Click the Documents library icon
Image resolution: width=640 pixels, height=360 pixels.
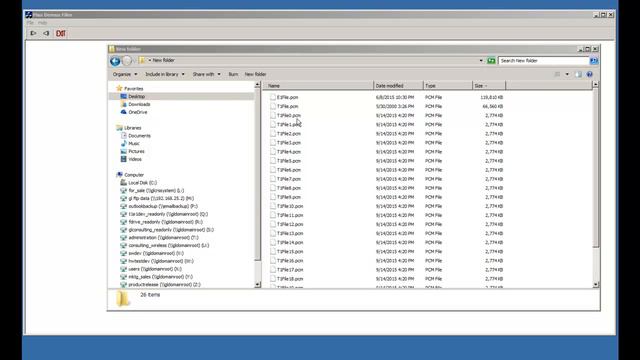pos(124,136)
